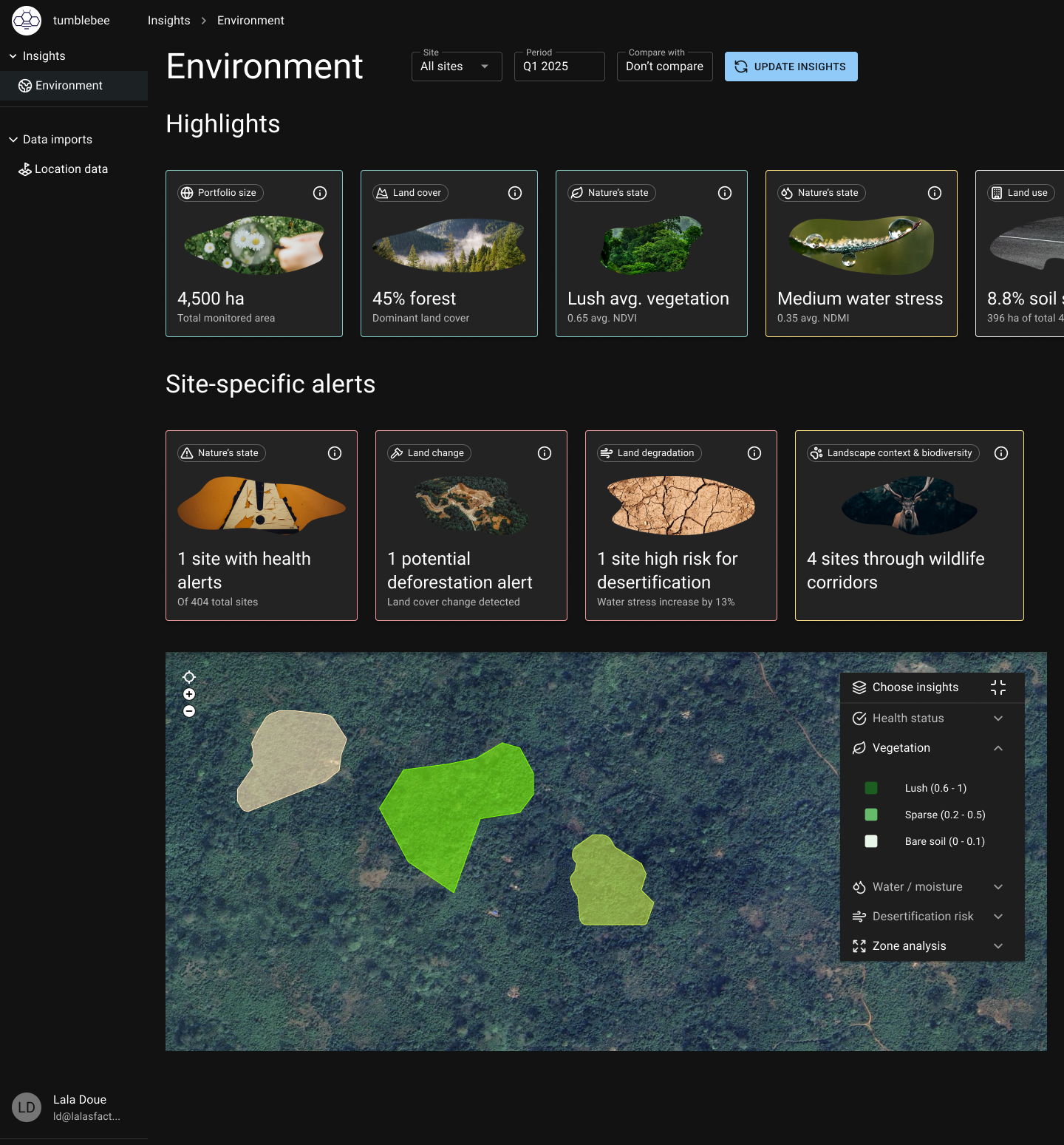Open info icon on wildlife corridors card

pos(1001,453)
